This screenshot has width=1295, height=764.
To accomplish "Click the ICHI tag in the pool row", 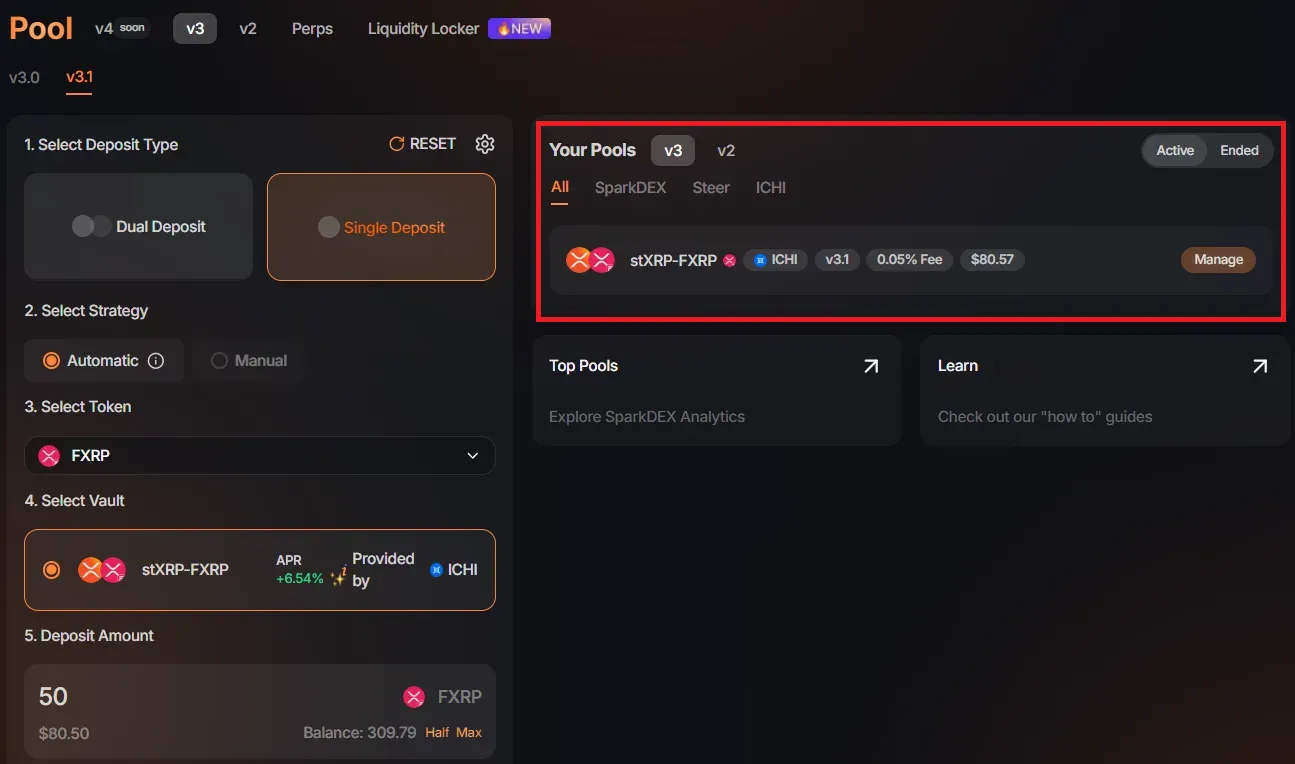I will pyautogui.click(x=775, y=260).
